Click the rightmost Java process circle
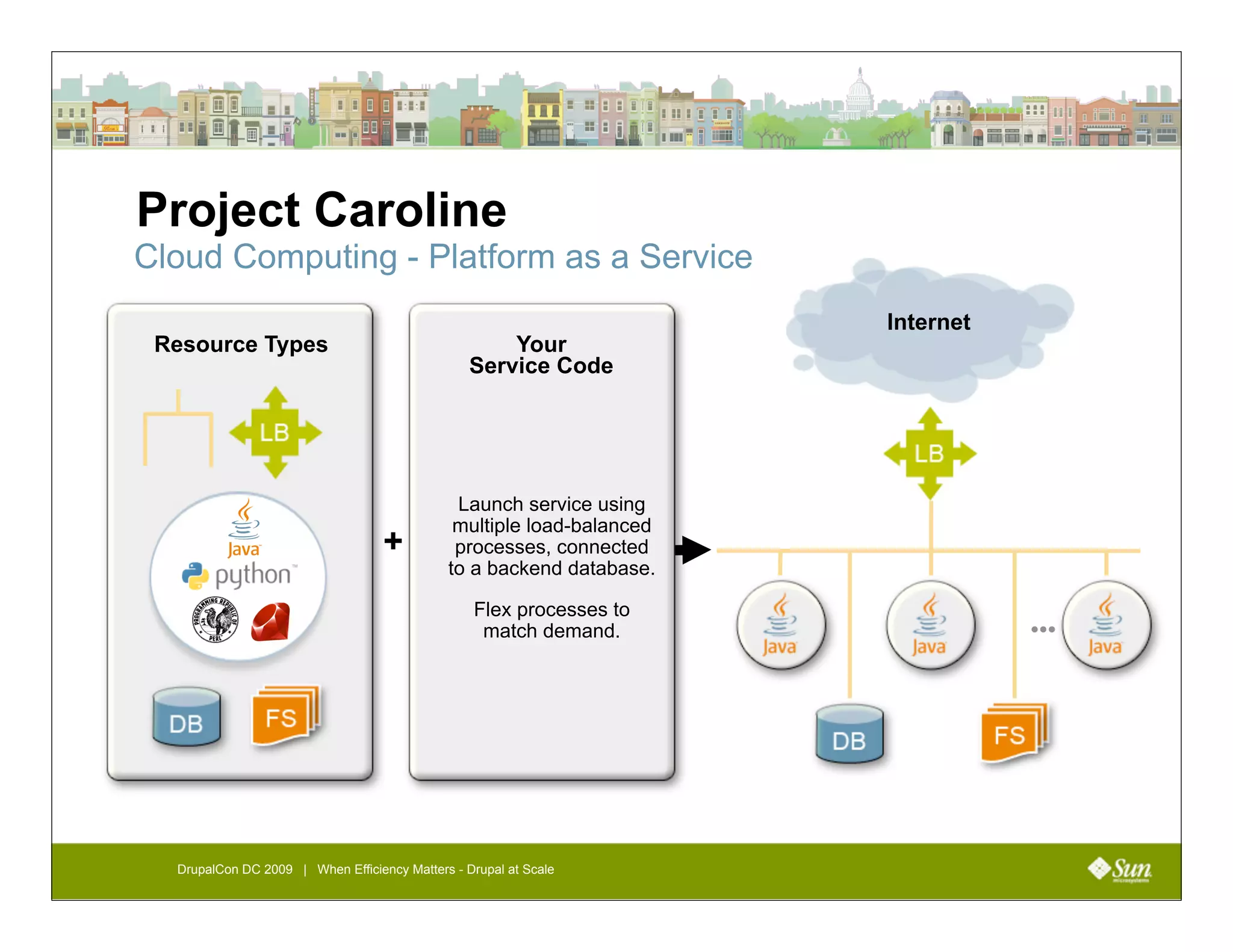1233x952 pixels. [1106, 625]
